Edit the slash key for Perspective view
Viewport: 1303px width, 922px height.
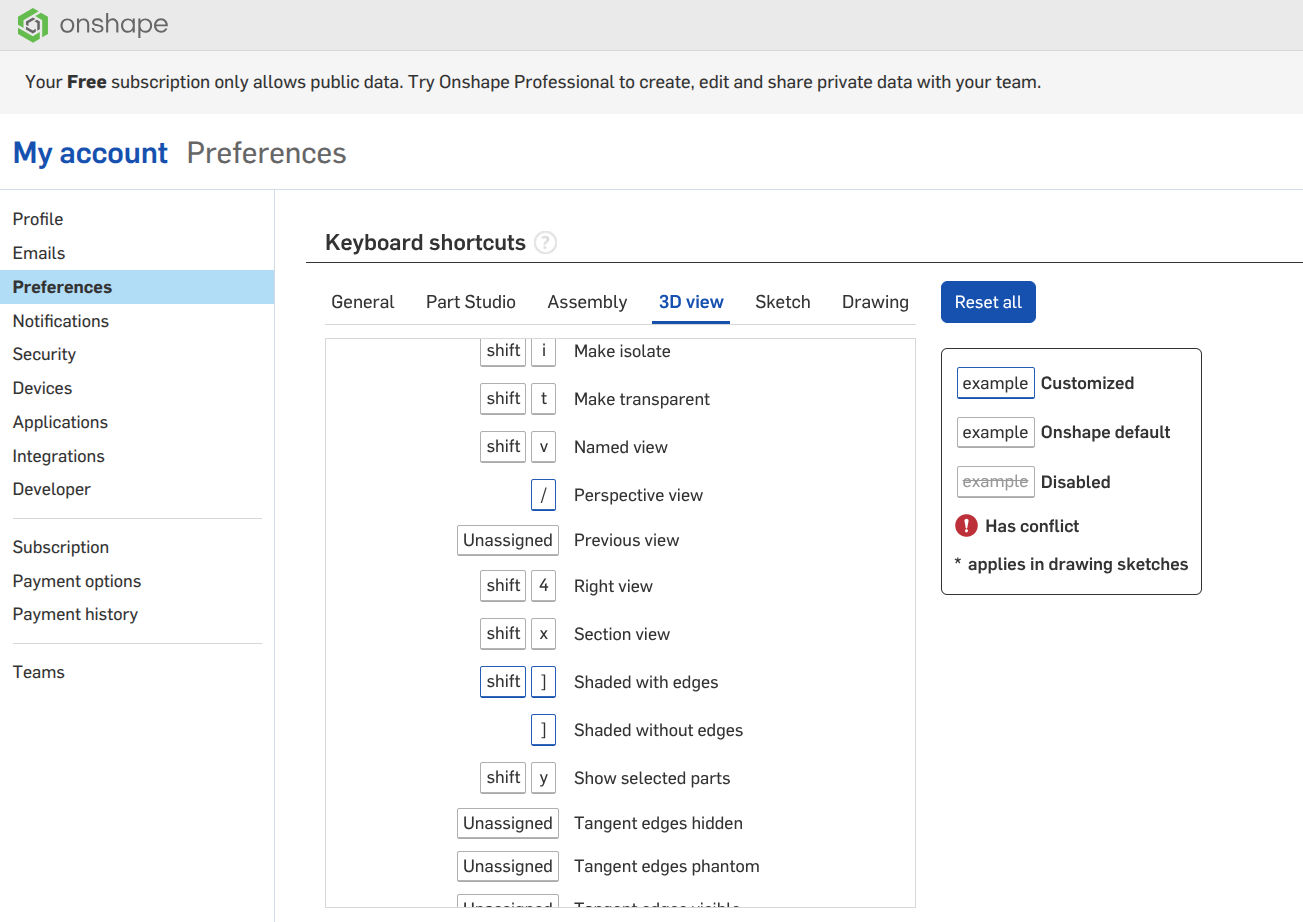click(543, 495)
